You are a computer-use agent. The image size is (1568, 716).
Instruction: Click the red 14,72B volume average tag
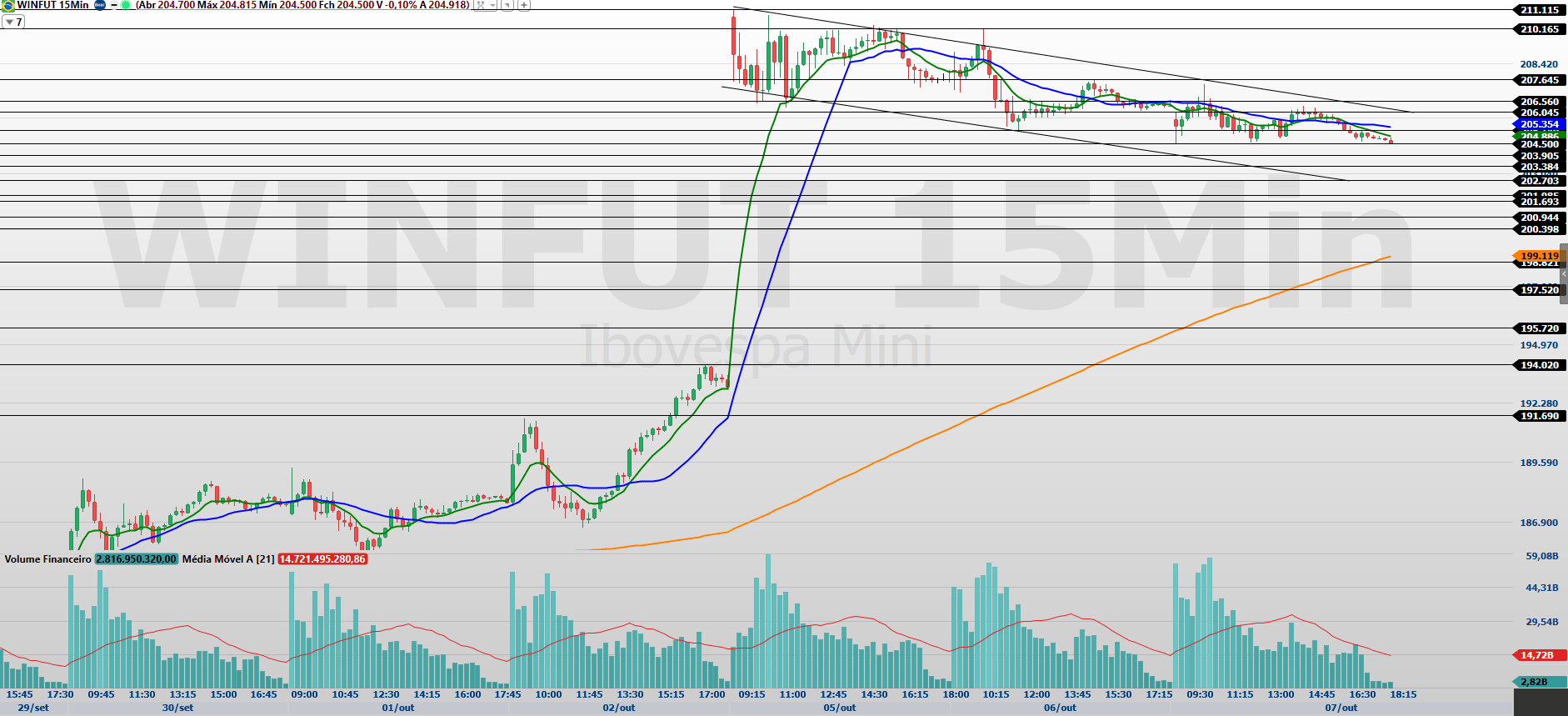(1539, 655)
